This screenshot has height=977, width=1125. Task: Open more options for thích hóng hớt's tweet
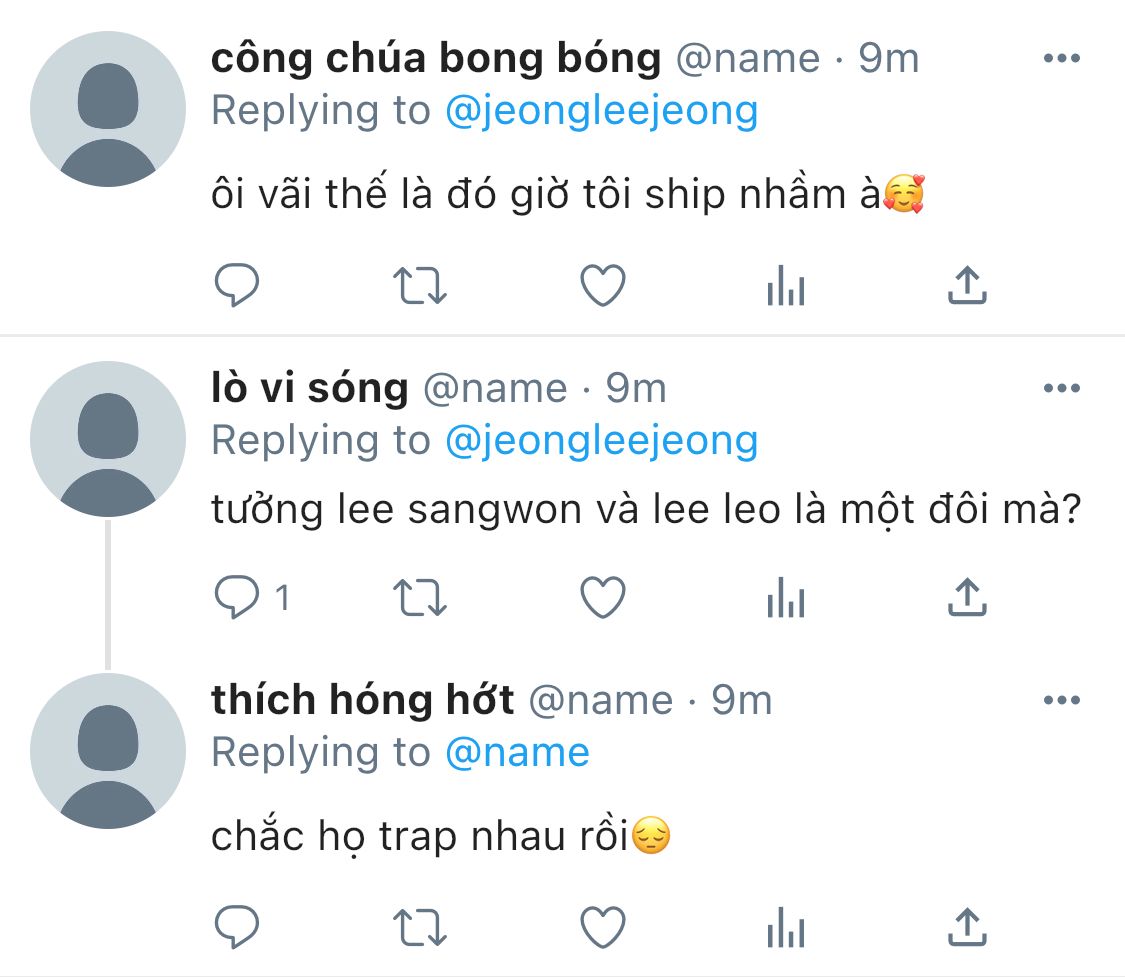1062,700
